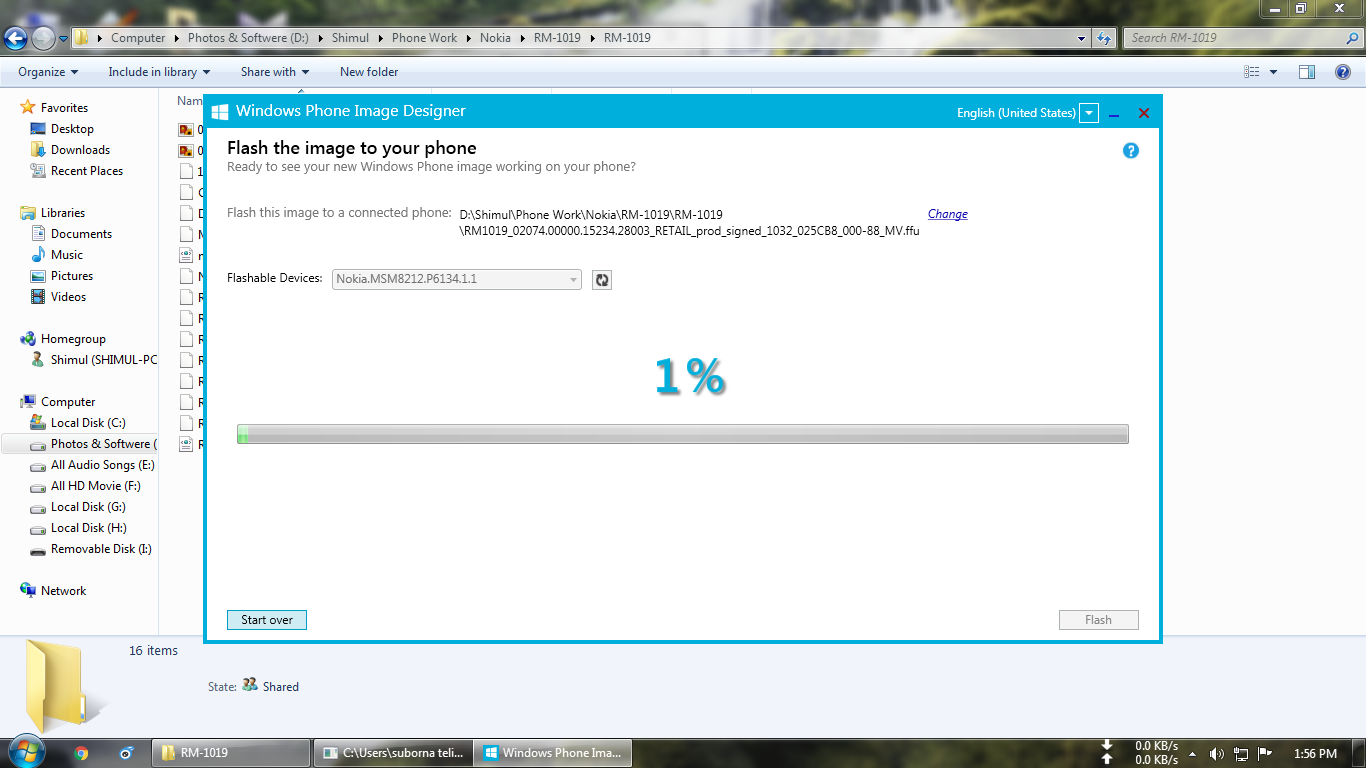The image size is (1366, 768).
Task: Open the Share with menu
Action: click(x=275, y=72)
